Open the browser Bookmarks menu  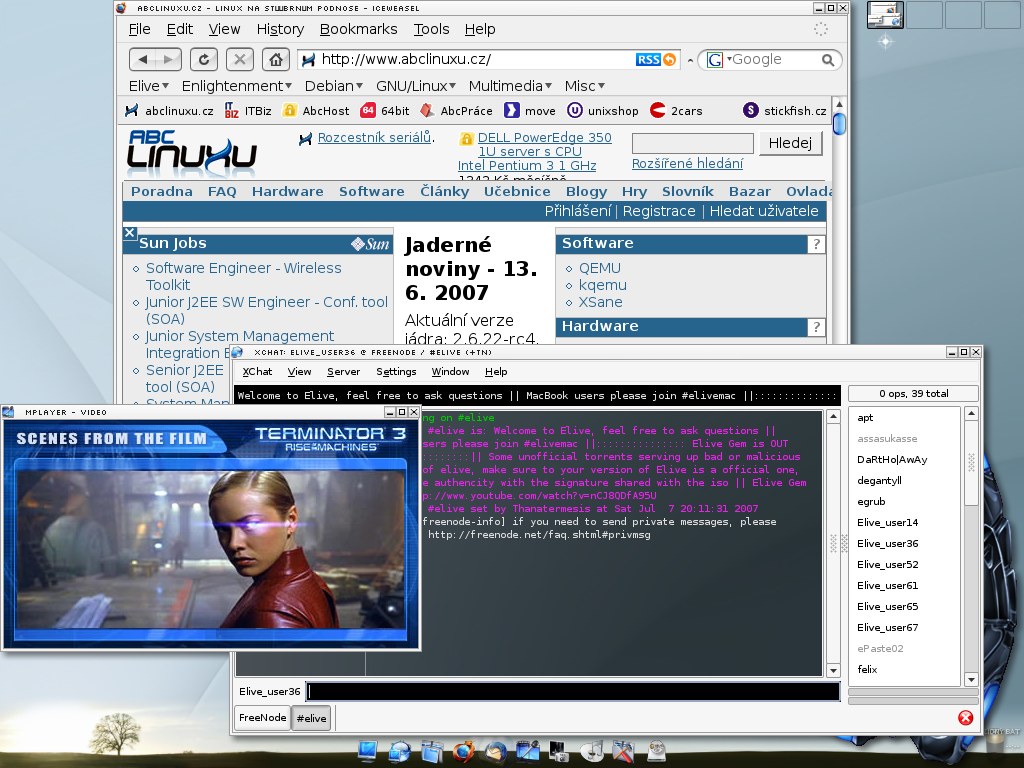[359, 29]
